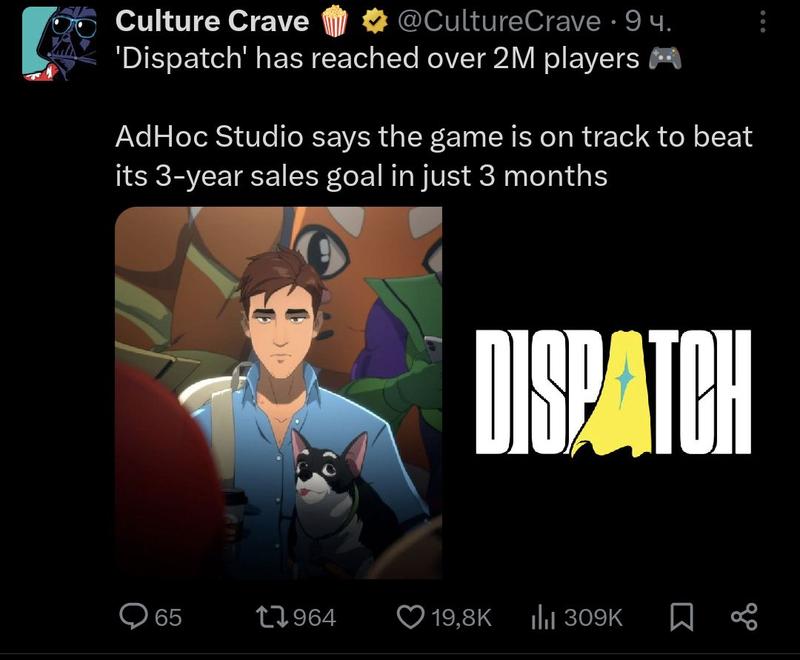Screen dimensions: 800x660
Task: Click the 65 replies count
Action: pyautogui.click(x=168, y=618)
